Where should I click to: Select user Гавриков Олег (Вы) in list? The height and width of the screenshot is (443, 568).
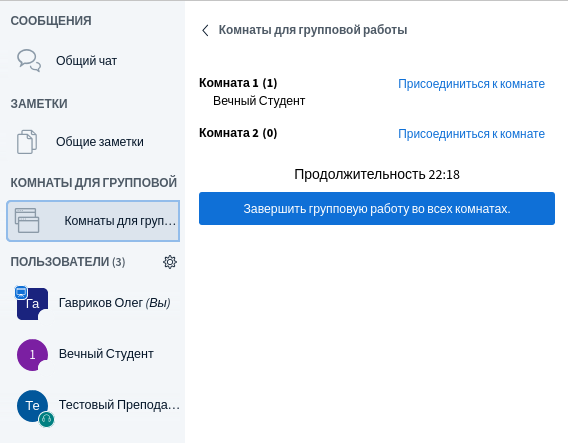[93, 303]
